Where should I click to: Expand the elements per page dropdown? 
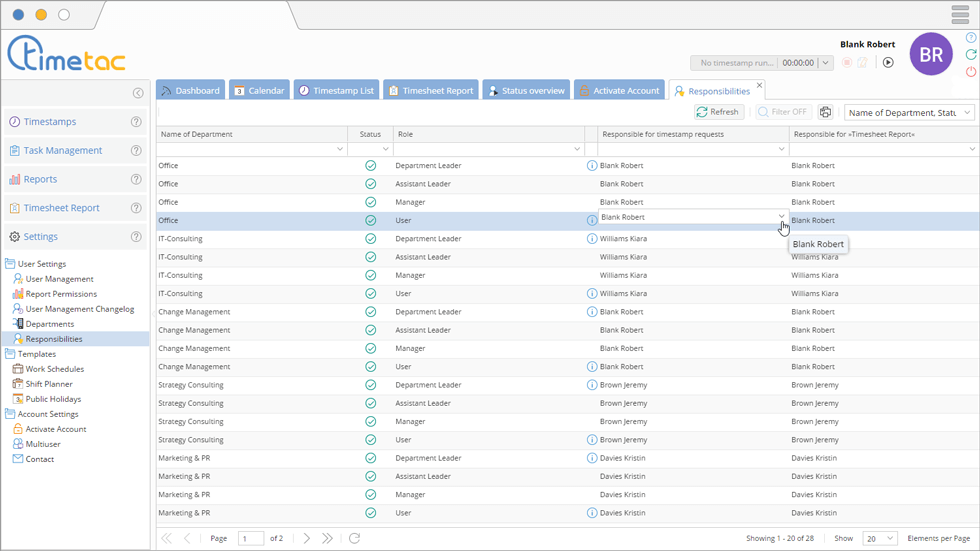coord(880,539)
